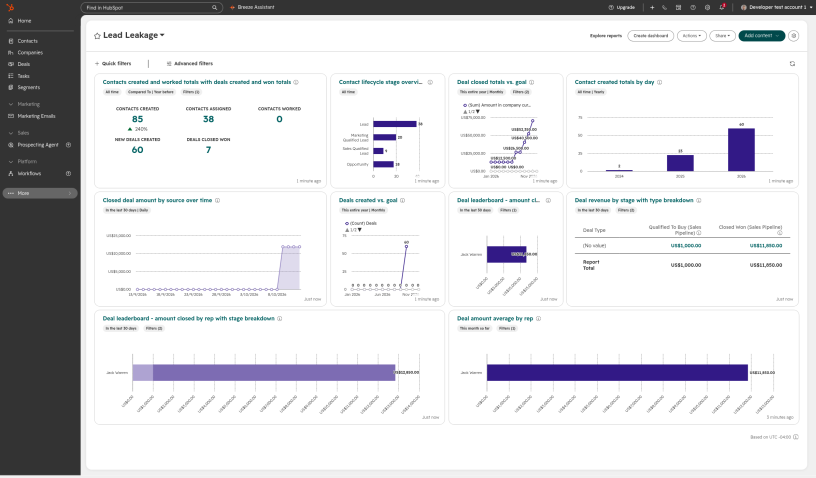Click the Create dashboard button
The height and width of the screenshot is (478, 816).
click(x=651, y=36)
